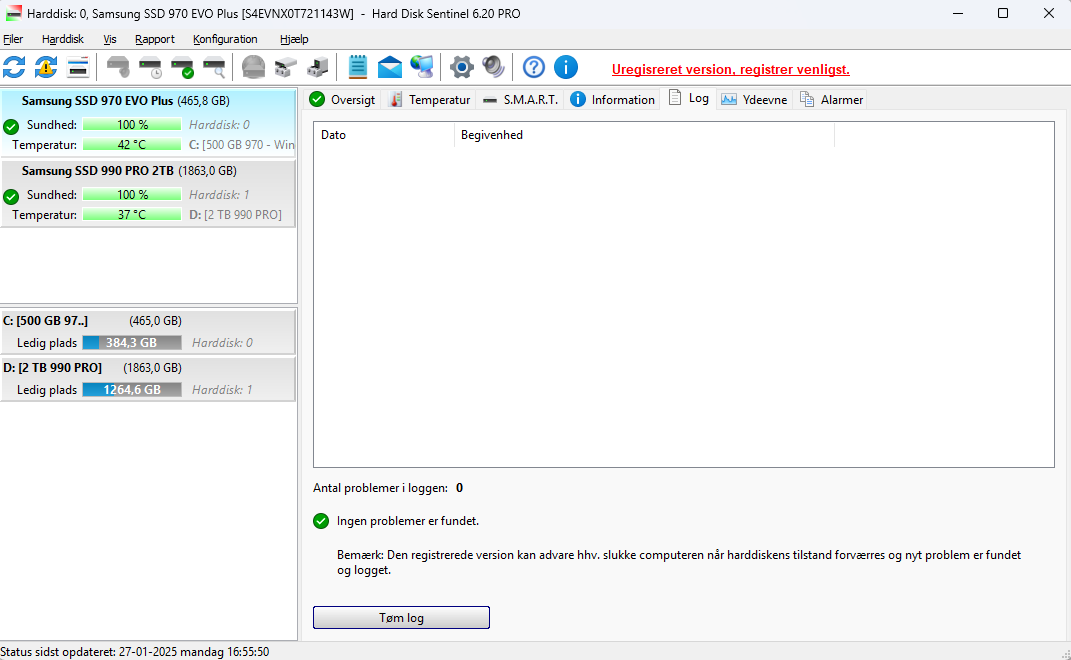Viewport: 1071px width, 660px height.
Task: Click the 'Harddisk: 1' text beside 1264,6 GB
Action: pyautogui.click(x=222, y=389)
